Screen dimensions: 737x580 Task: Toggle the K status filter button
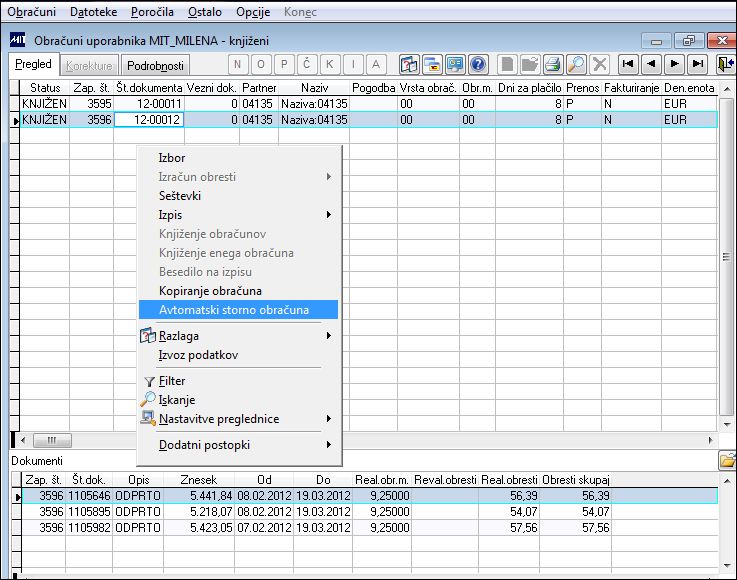click(x=329, y=64)
